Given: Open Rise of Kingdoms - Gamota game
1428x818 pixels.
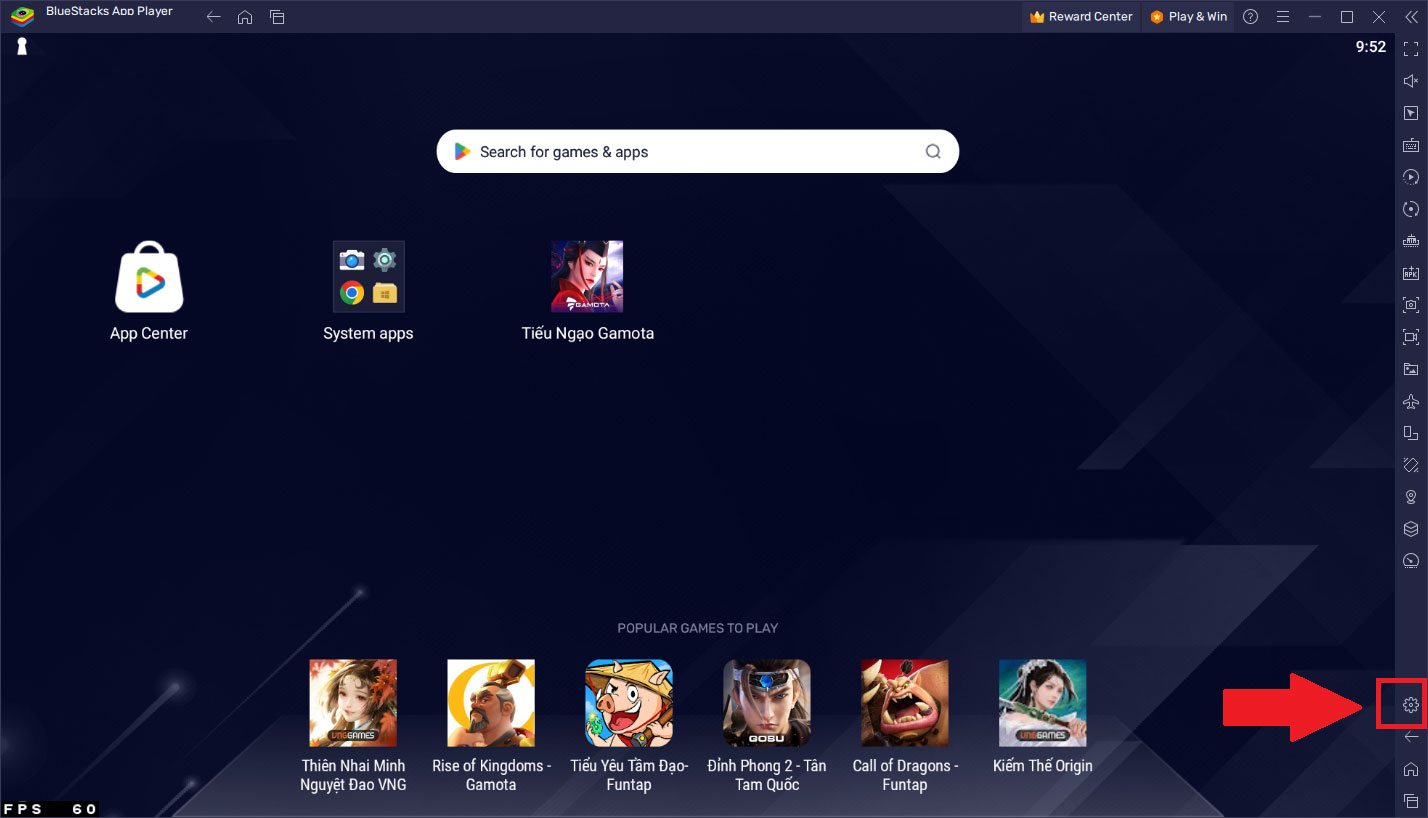Looking at the screenshot, I should pyautogui.click(x=491, y=727).
